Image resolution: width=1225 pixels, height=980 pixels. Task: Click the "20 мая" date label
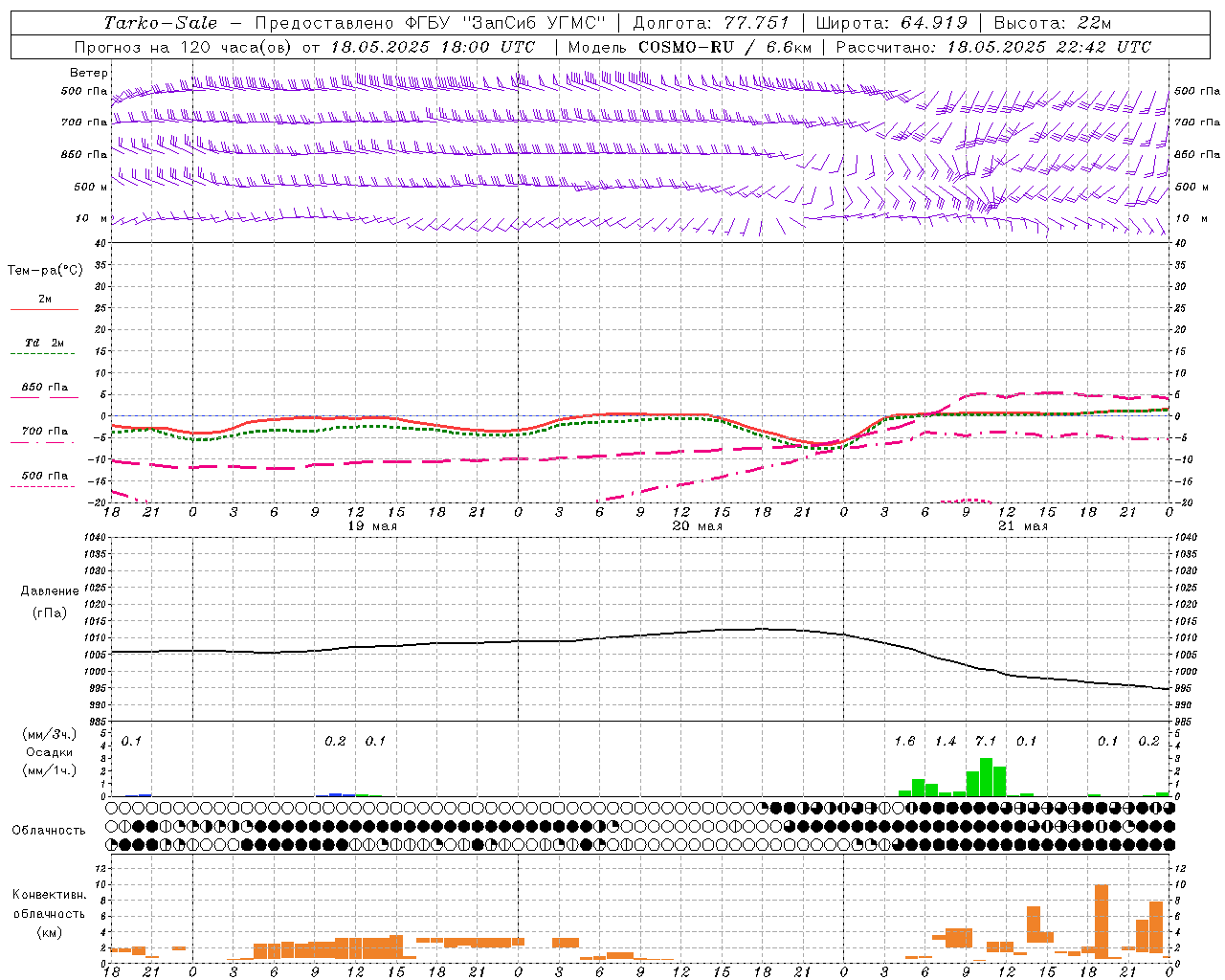pyautogui.click(x=697, y=526)
